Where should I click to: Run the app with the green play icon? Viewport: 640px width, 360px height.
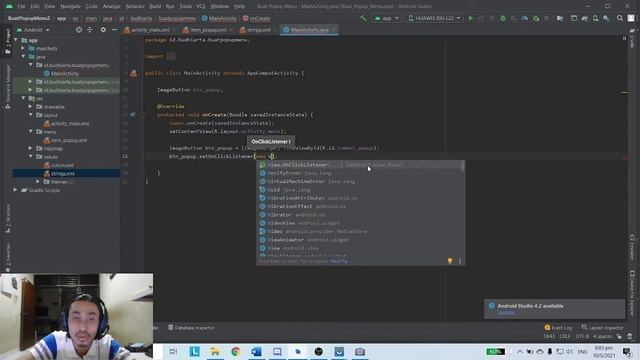coord(471,18)
